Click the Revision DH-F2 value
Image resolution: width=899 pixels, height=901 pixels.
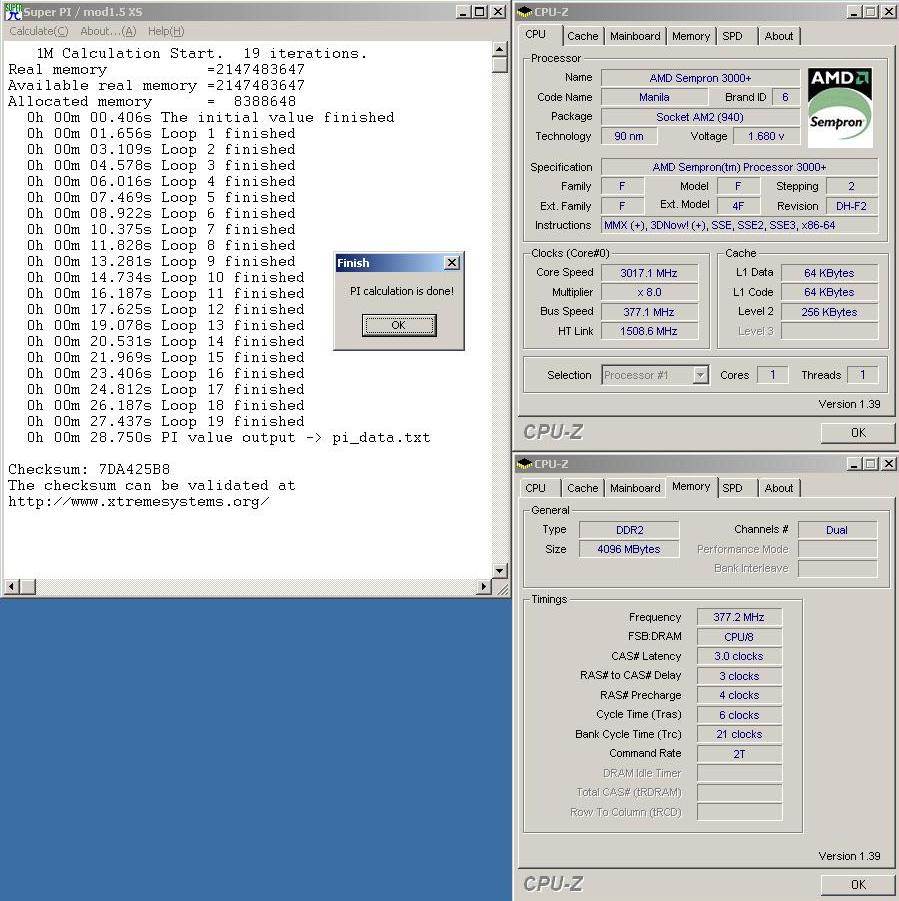point(851,206)
